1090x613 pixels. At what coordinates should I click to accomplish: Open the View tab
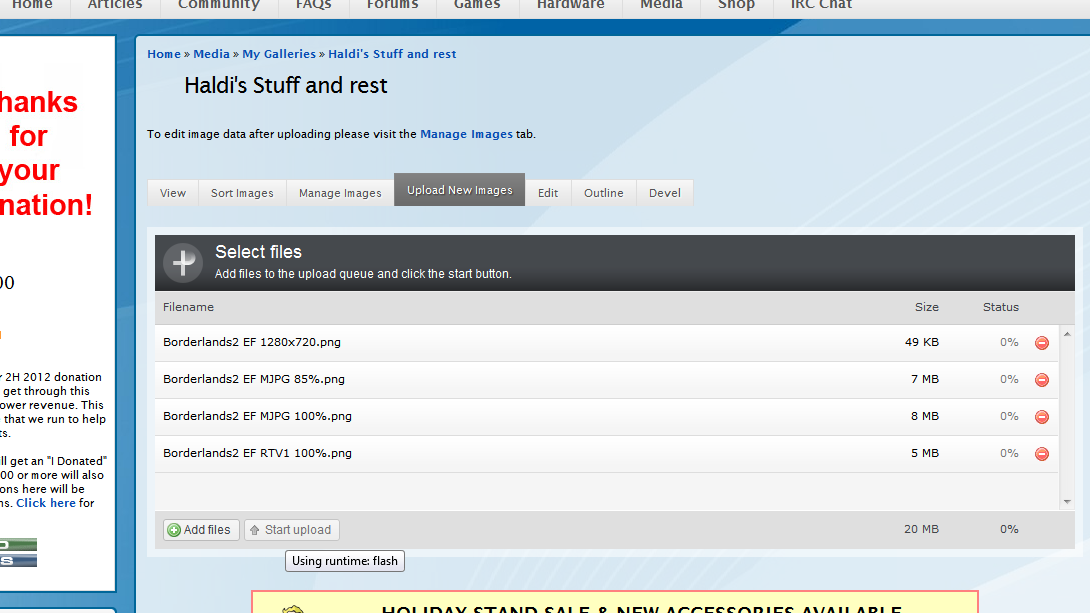172,193
